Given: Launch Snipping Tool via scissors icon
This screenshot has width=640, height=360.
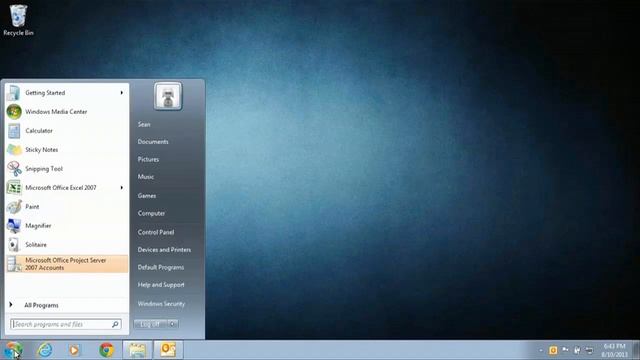Looking at the screenshot, I should point(14,169).
